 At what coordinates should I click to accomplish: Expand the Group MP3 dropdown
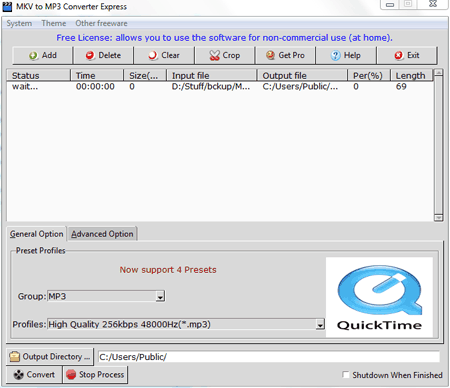click(x=160, y=296)
